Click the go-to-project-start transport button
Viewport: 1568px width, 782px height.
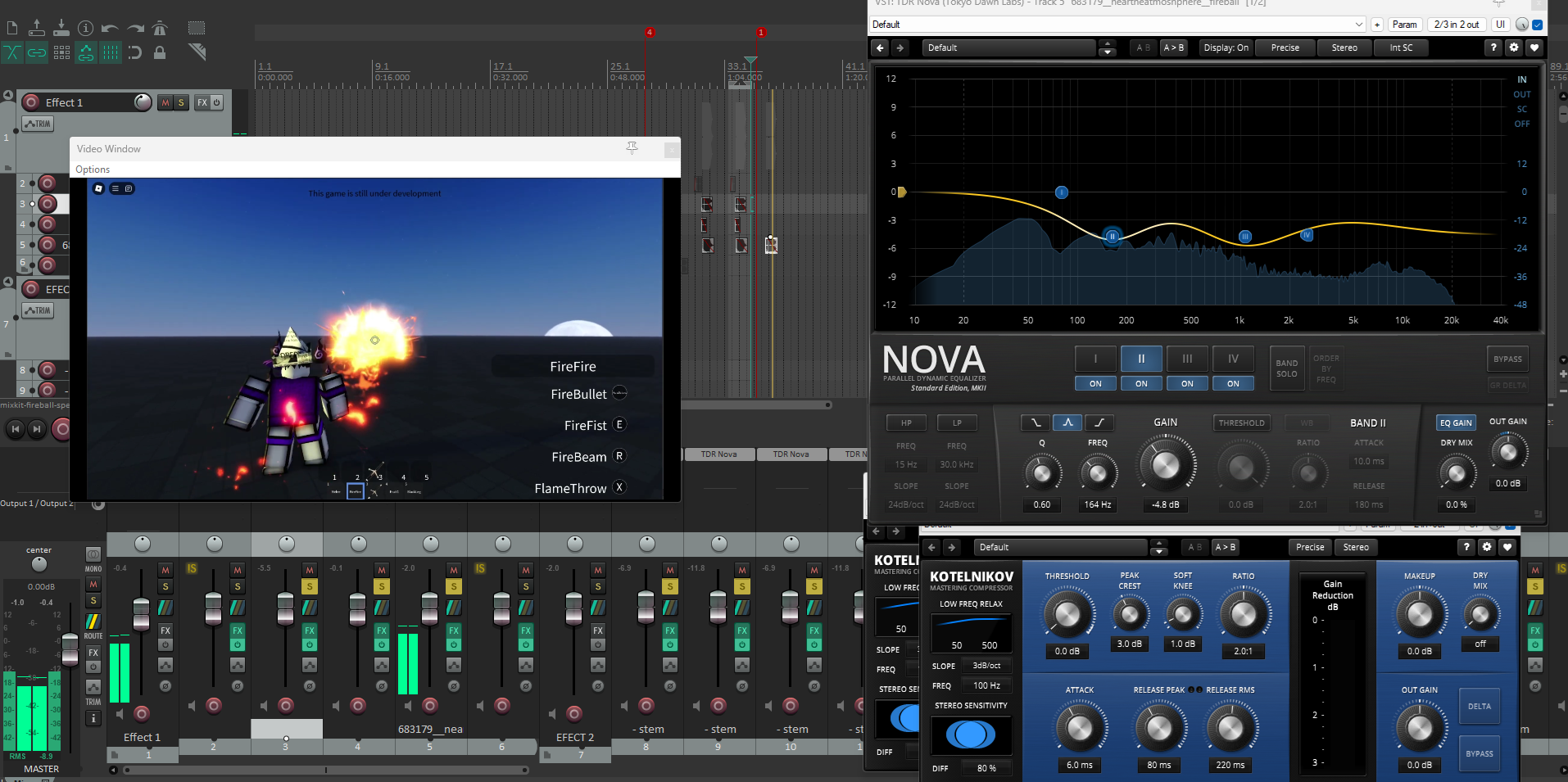pos(15,428)
